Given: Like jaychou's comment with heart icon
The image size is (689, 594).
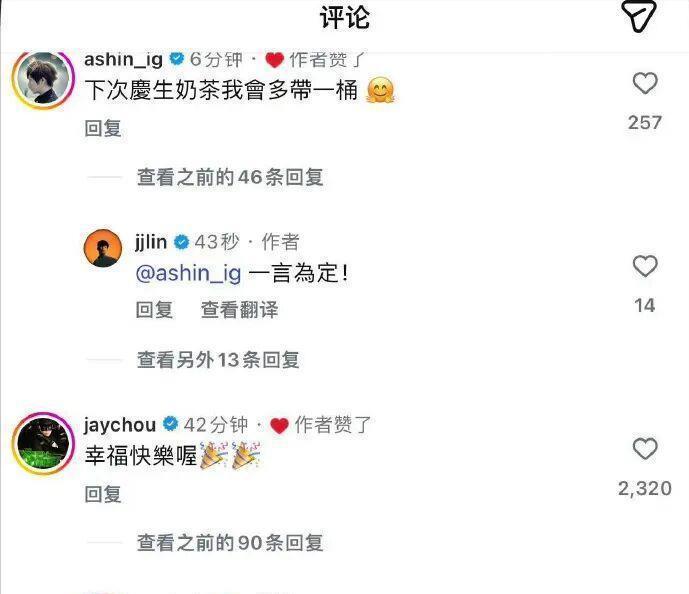Looking at the screenshot, I should 645,449.
